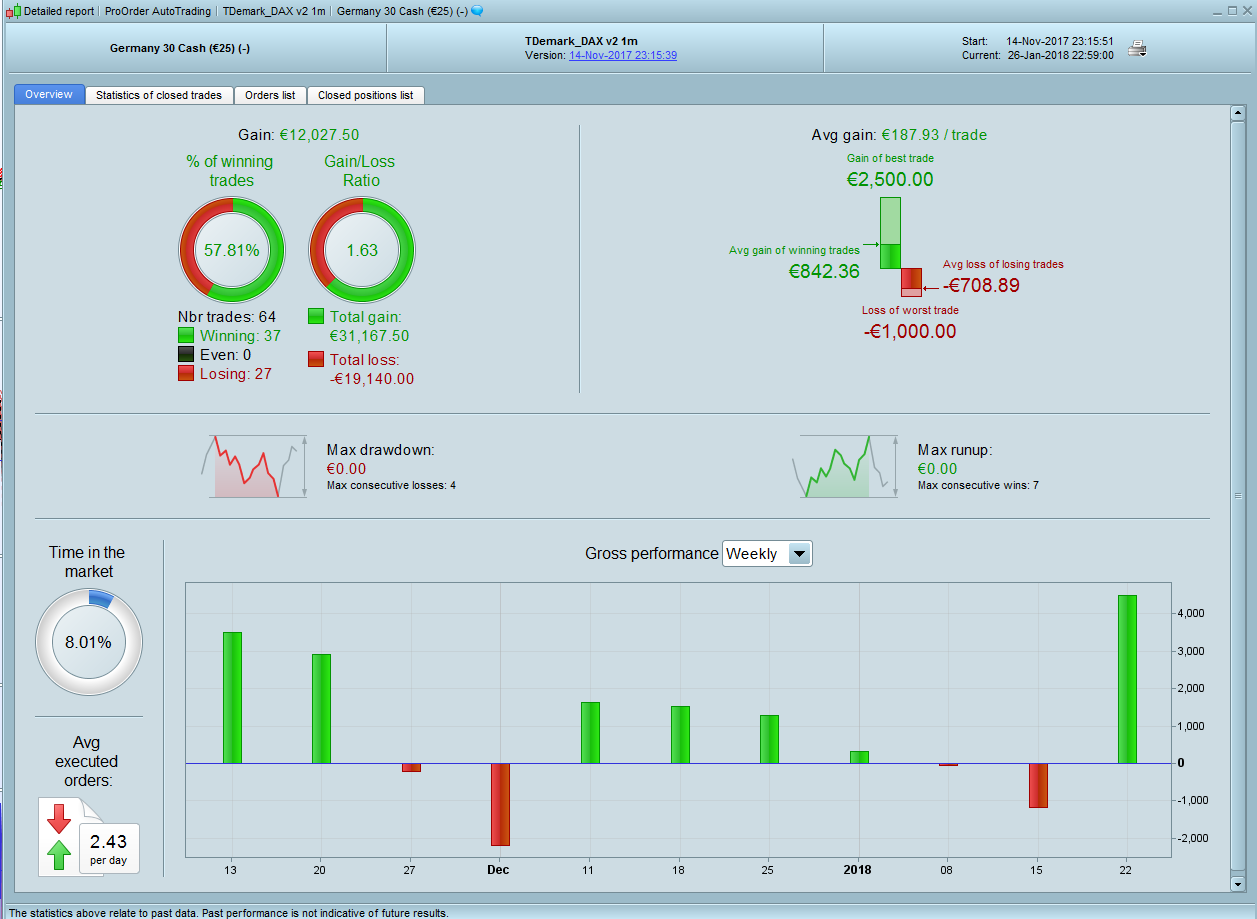Click the blue chat bubble icon in title bar

tap(477, 11)
